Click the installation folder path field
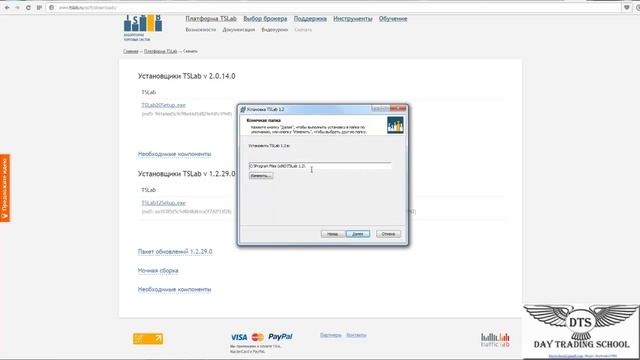The height and width of the screenshot is (360, 640). click(320, 166)
